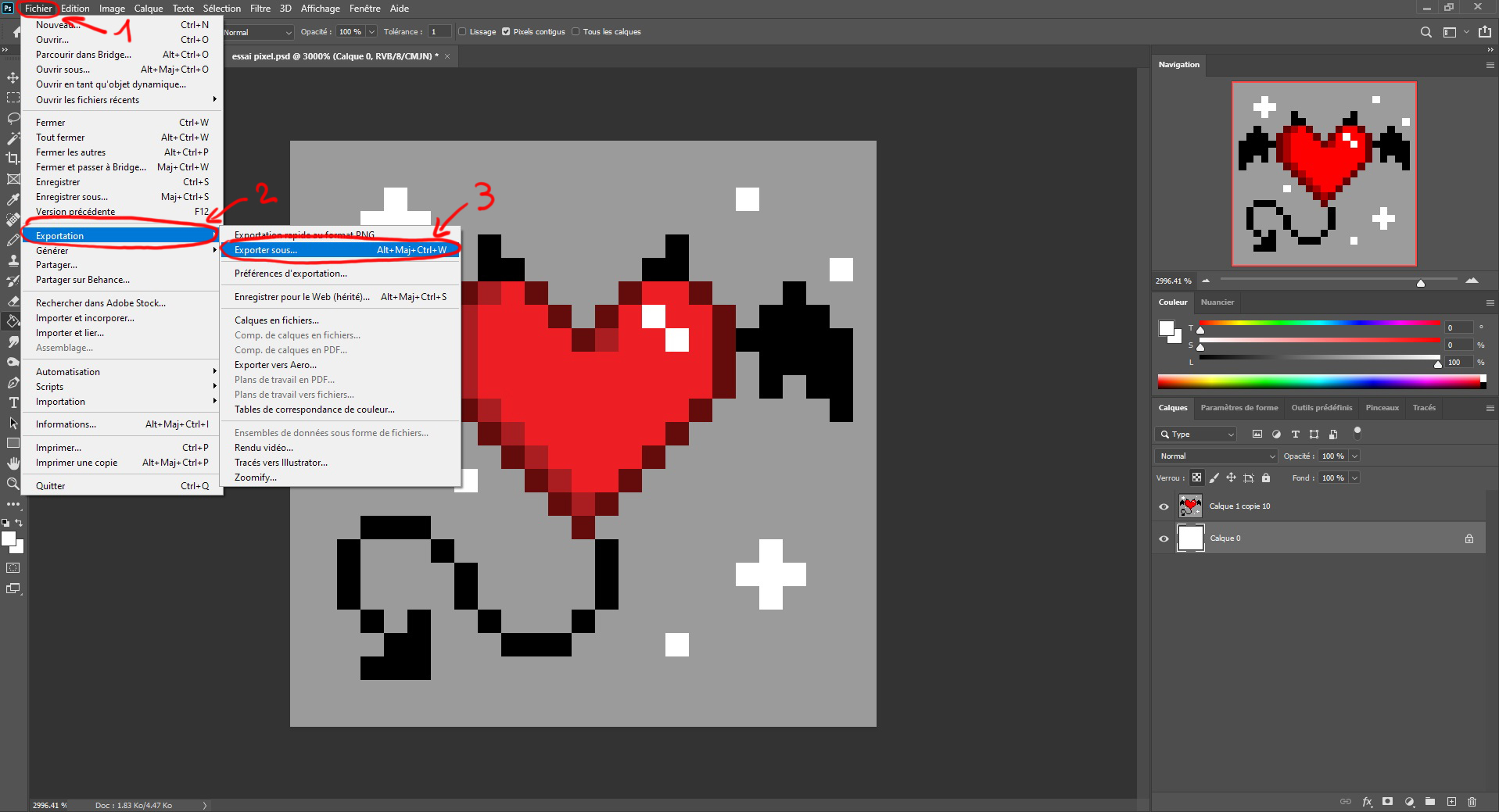The width and height of the screenshot is (1499, 812).
Task: Add a layer mask to the selected layer
Action: [x=1387, y=802]
